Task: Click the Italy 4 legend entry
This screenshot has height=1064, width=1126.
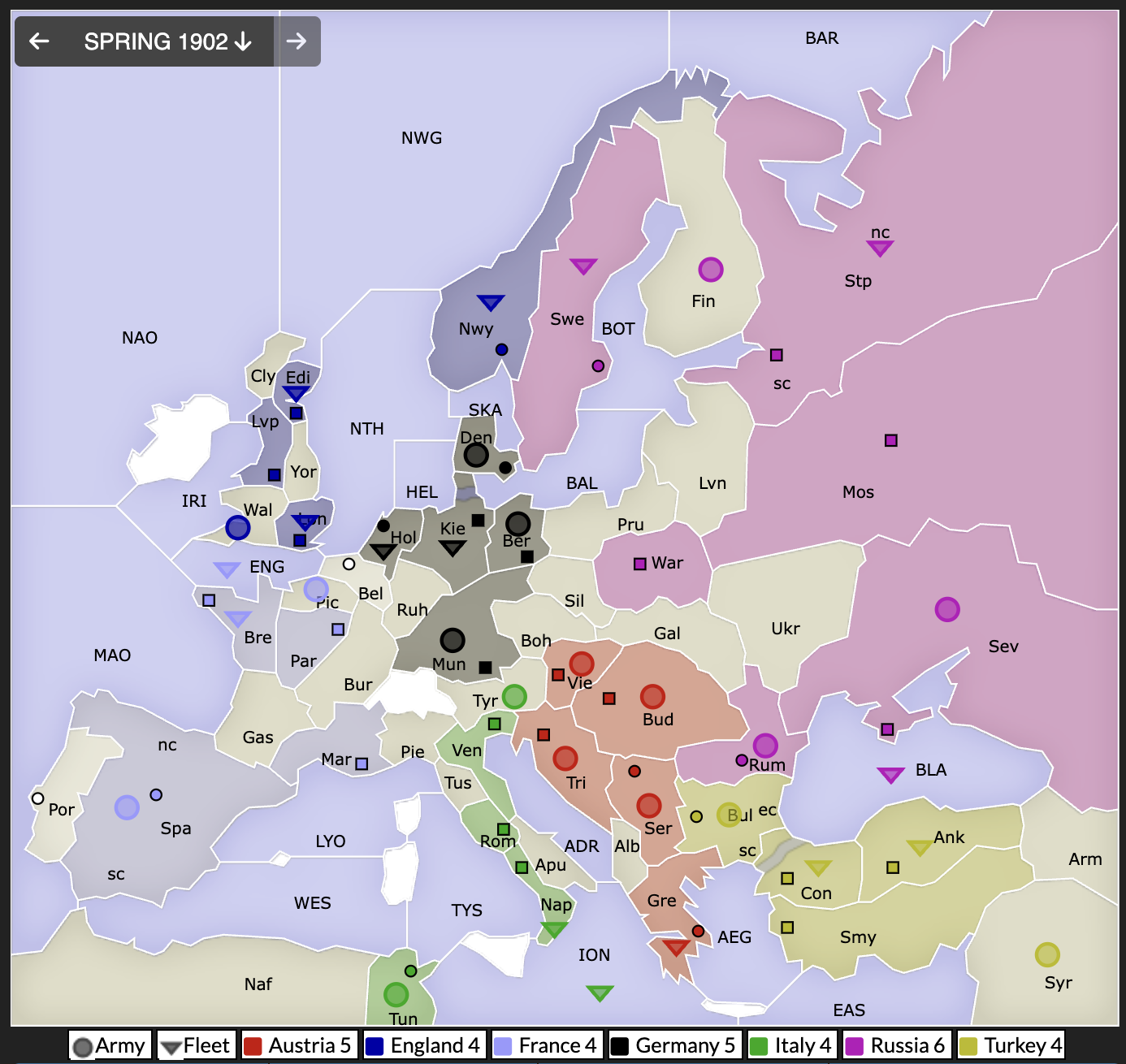Action: click(791, 1045)
